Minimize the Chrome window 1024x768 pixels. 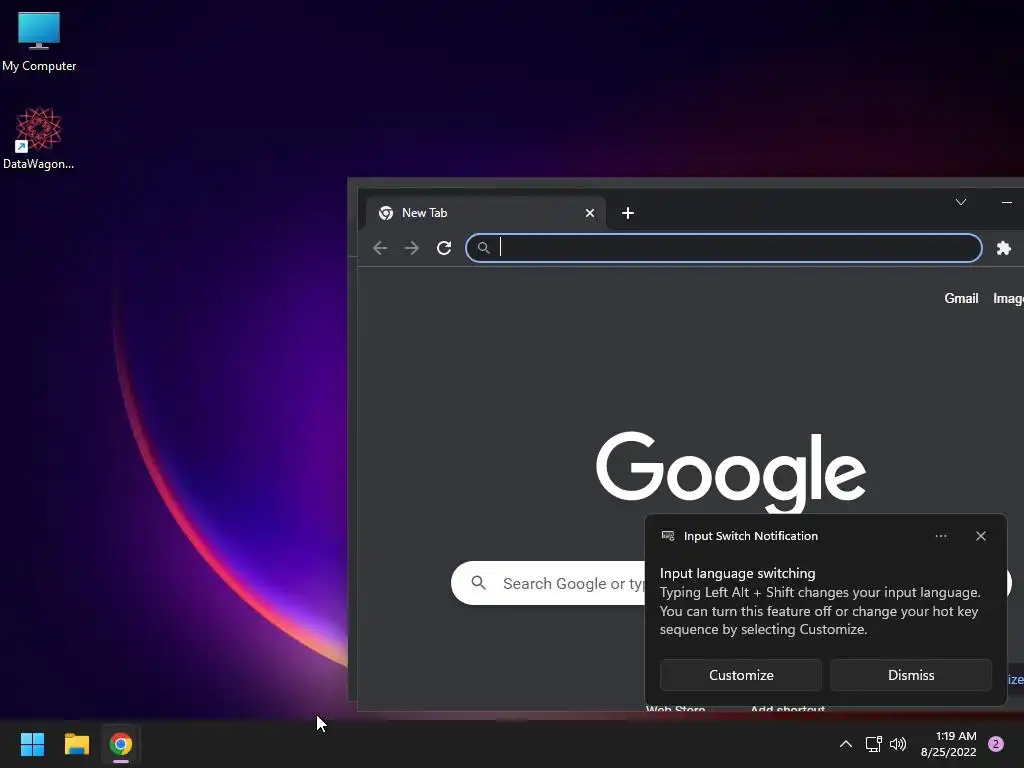click(x=1006, y=202)
